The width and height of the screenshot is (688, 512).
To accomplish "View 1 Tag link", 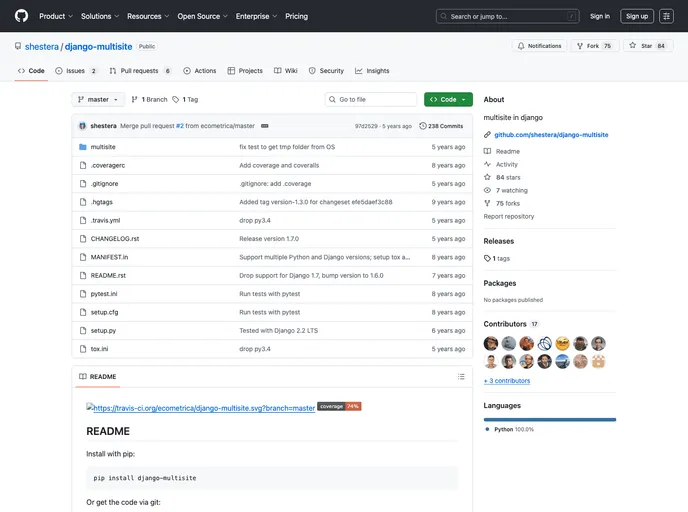I will [x=185, y=100].
